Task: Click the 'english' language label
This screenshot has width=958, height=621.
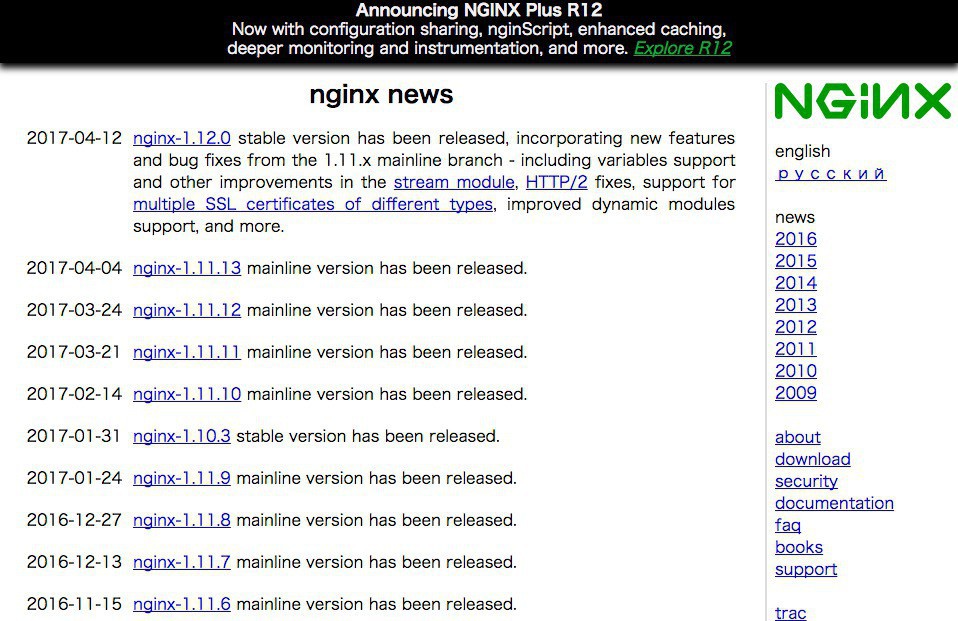Action: click(x=802, y=152)
